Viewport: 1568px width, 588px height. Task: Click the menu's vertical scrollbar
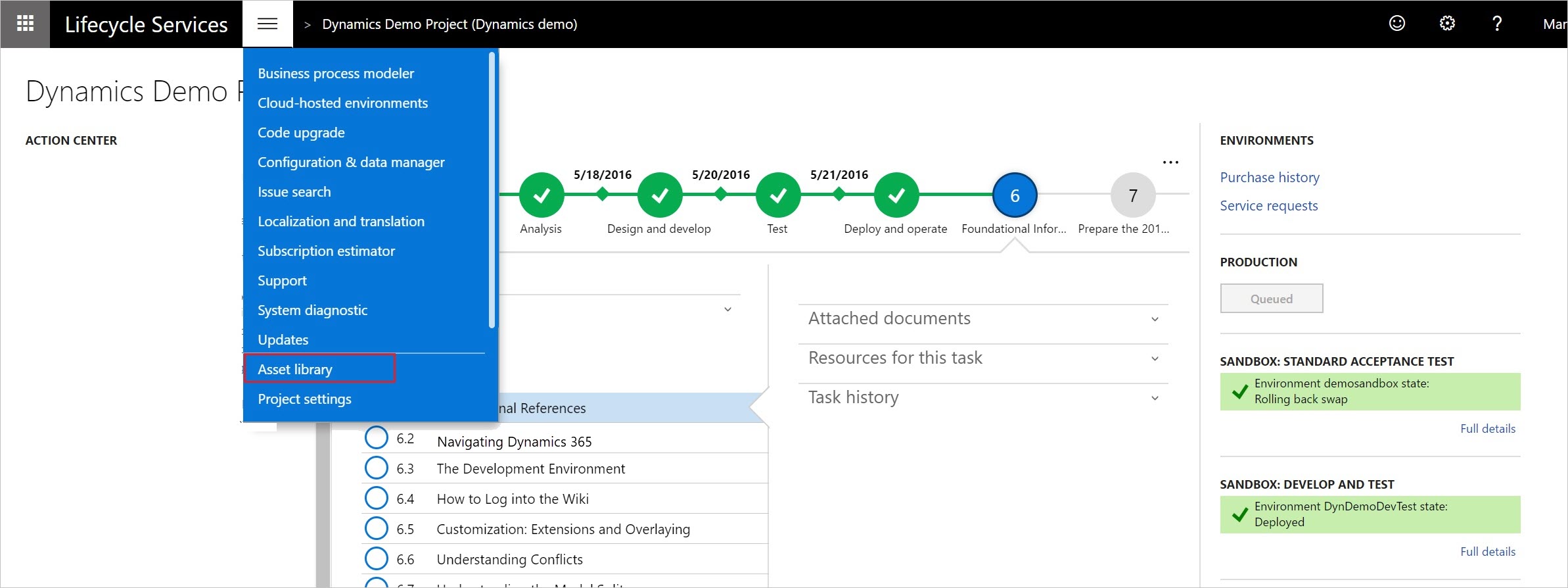[492, 191]
